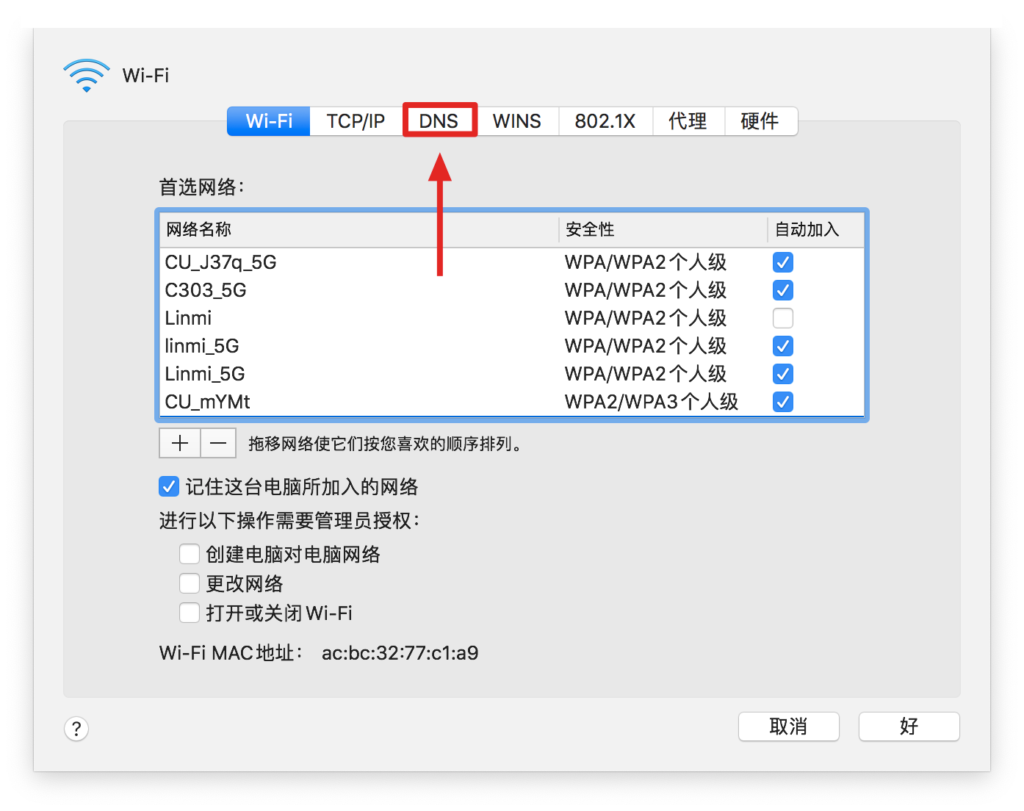
Task: Open help with the question mark button
Action: coord(76,728)
